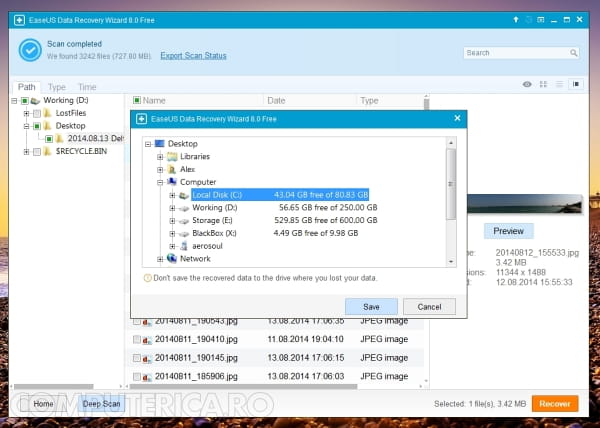Viewport: 600px width, 428px height.
Task: Click the Deep Scan button
Action: [x=101, y=404]
